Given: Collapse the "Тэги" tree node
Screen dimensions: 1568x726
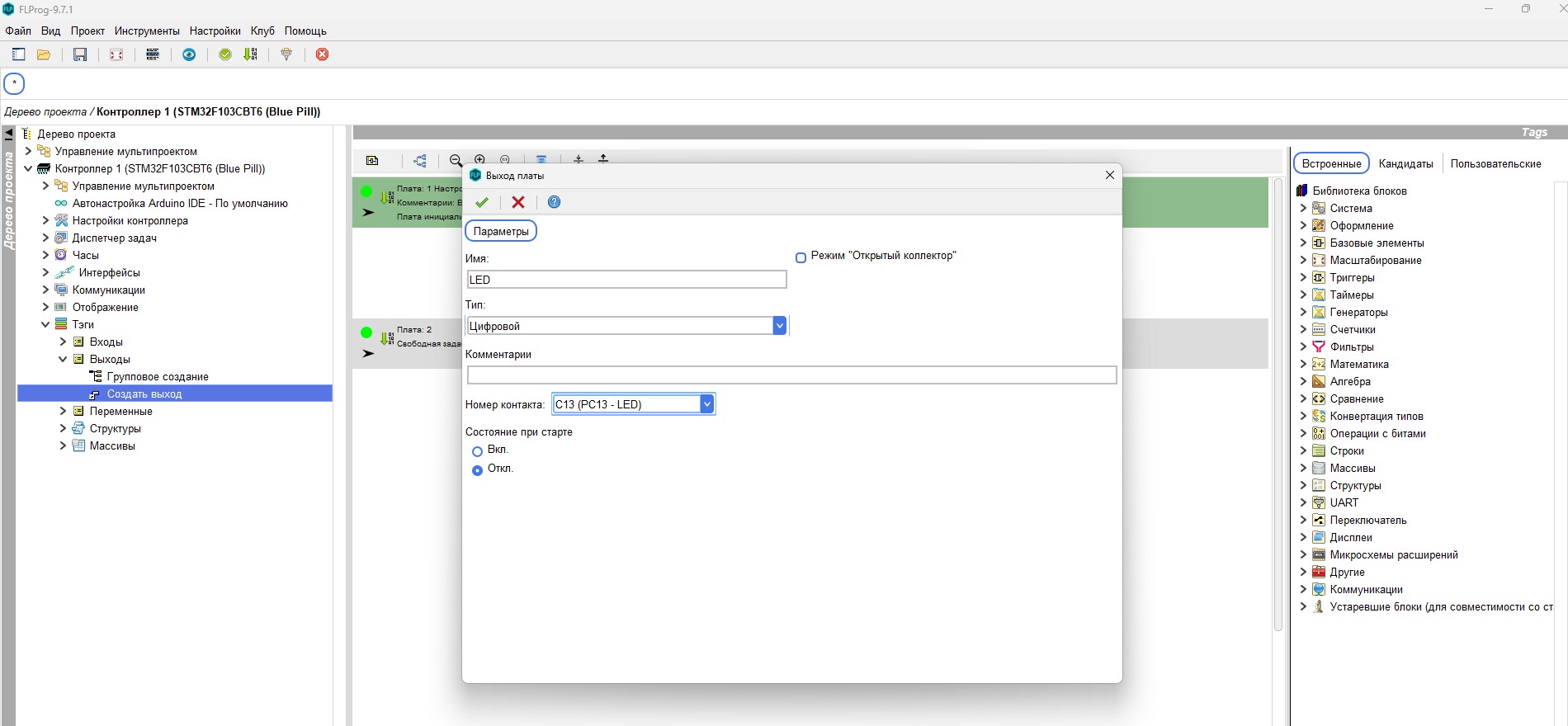Looking at the screenshot, I should (x=45, y=324).
